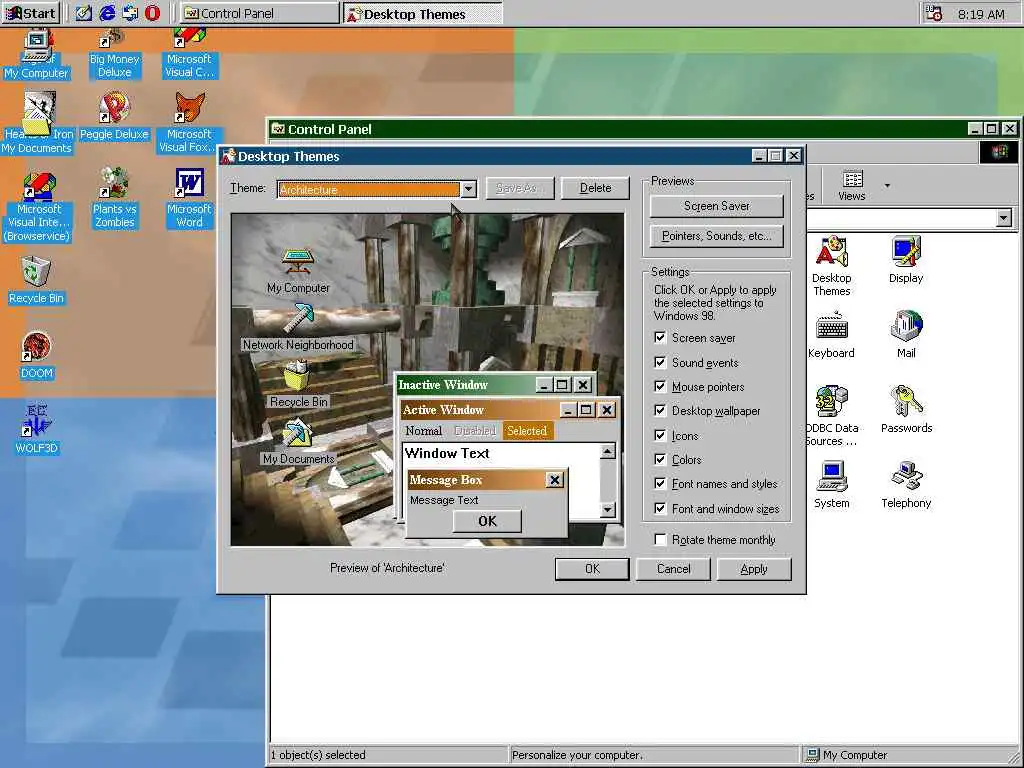
Task: Open the Theme dropdown list
Action: (x=468, y=189)
